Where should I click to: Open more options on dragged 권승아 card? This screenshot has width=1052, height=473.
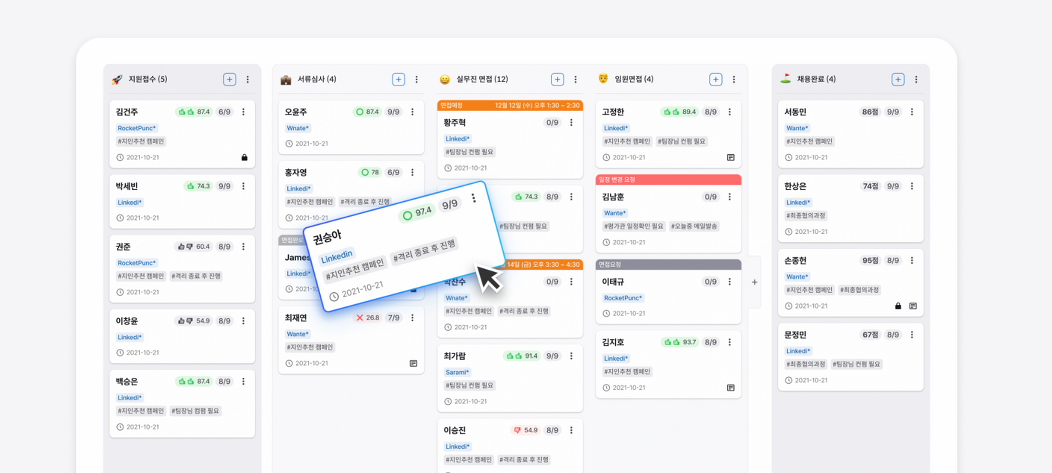(x=473, y=198)
